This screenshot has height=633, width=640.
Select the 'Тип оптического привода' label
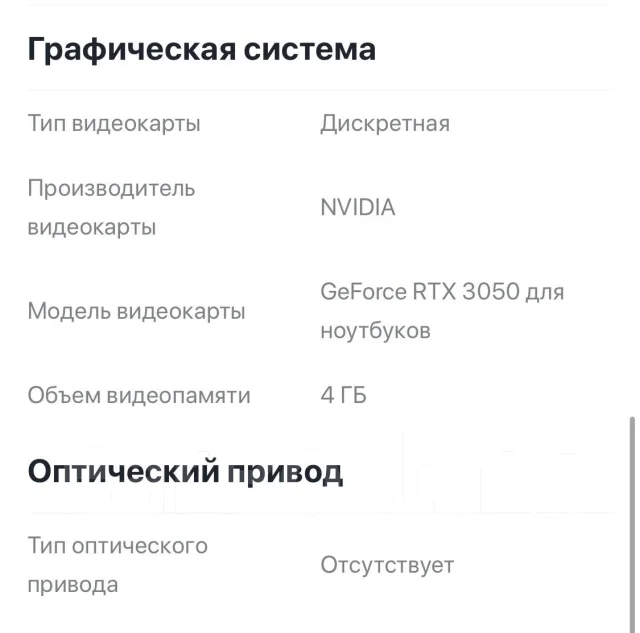tap(118, 565)
